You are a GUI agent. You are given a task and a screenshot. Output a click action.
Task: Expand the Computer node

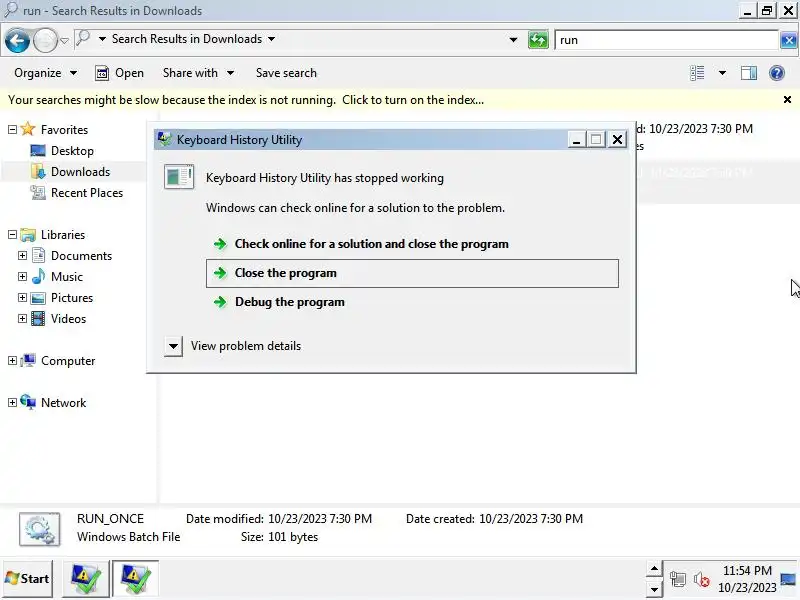[12, 361]
